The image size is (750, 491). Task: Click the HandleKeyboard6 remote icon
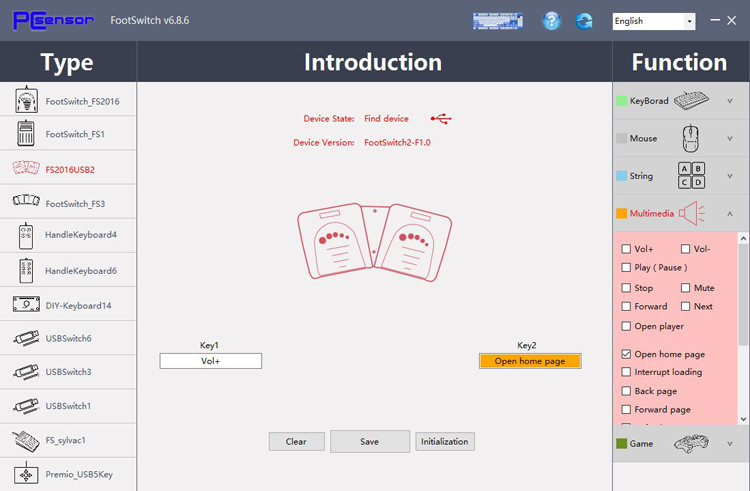coord(26,271)
